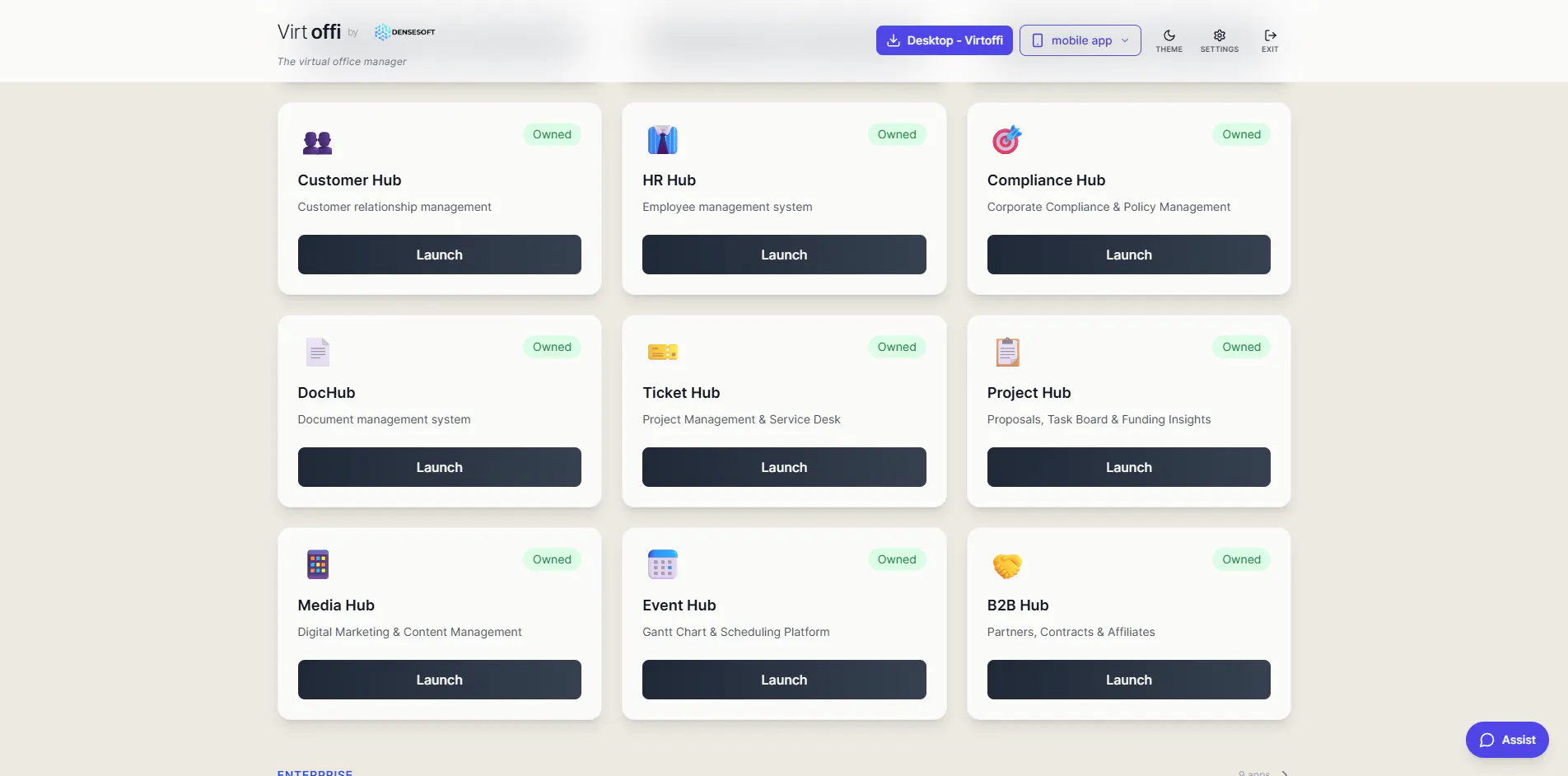Click the Compliance Hub target icon
Image resolution: width=1568 pixels, height=776 pixels.
click(x=1006, y=140)
